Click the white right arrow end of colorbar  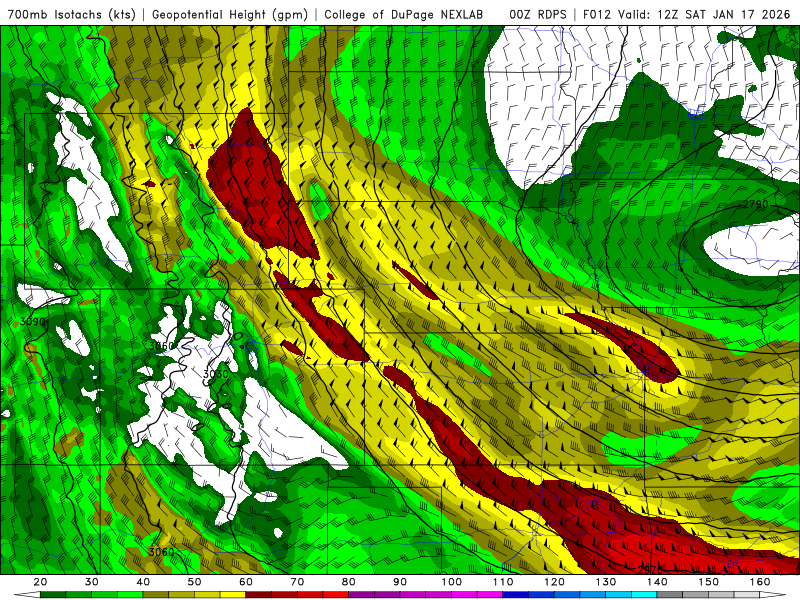(772, 595)
